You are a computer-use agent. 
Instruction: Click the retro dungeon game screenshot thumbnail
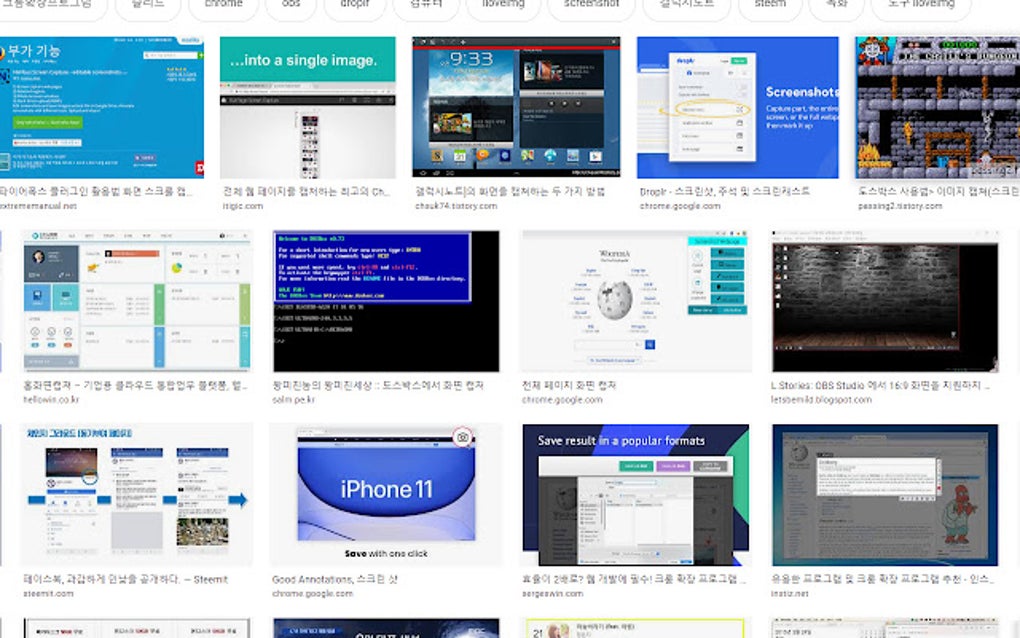click(934, 112)
